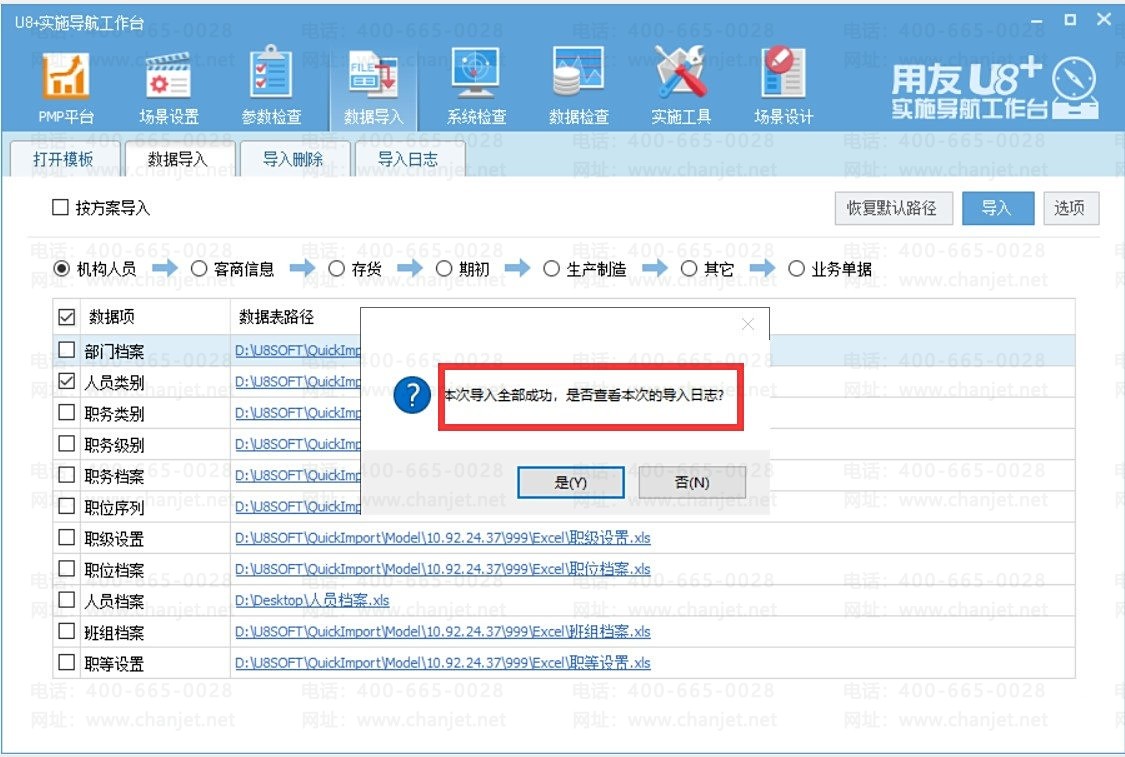Screen dimensions: 1125x757
Task: Check the 人员档案 row checkbox
Action: click(x=67, y=600)
